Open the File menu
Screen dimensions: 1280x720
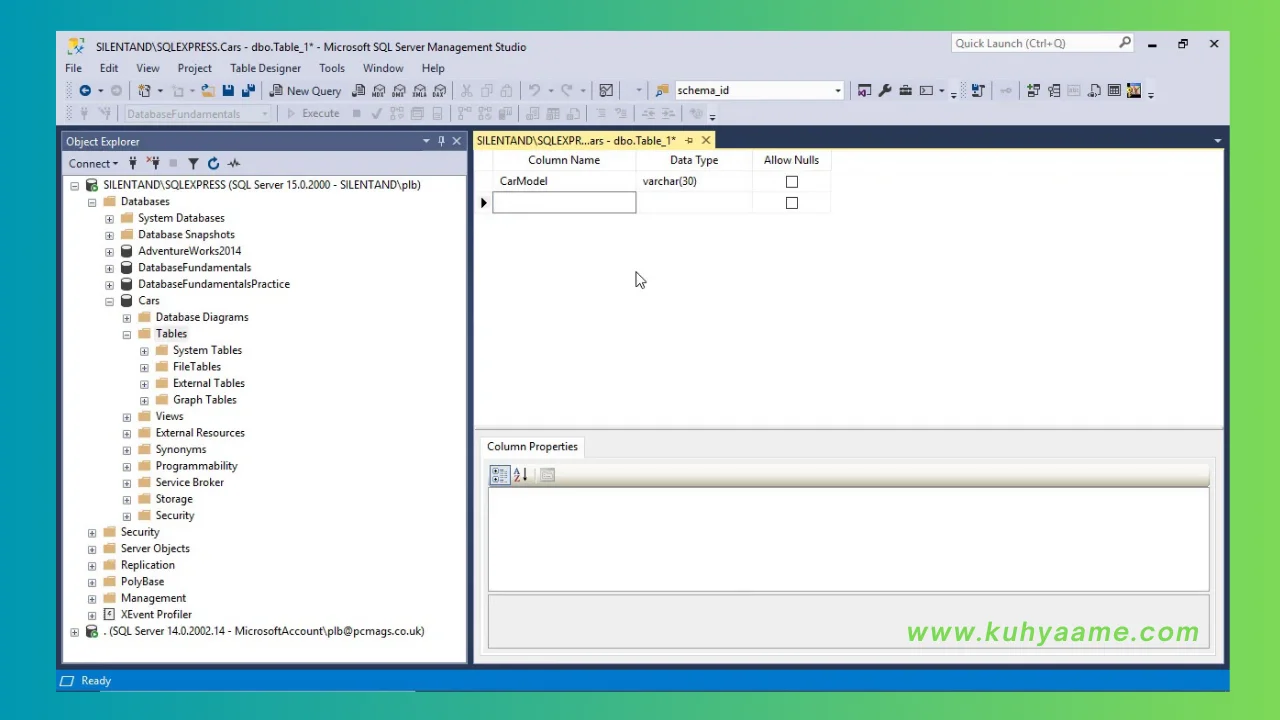[74, 68]
